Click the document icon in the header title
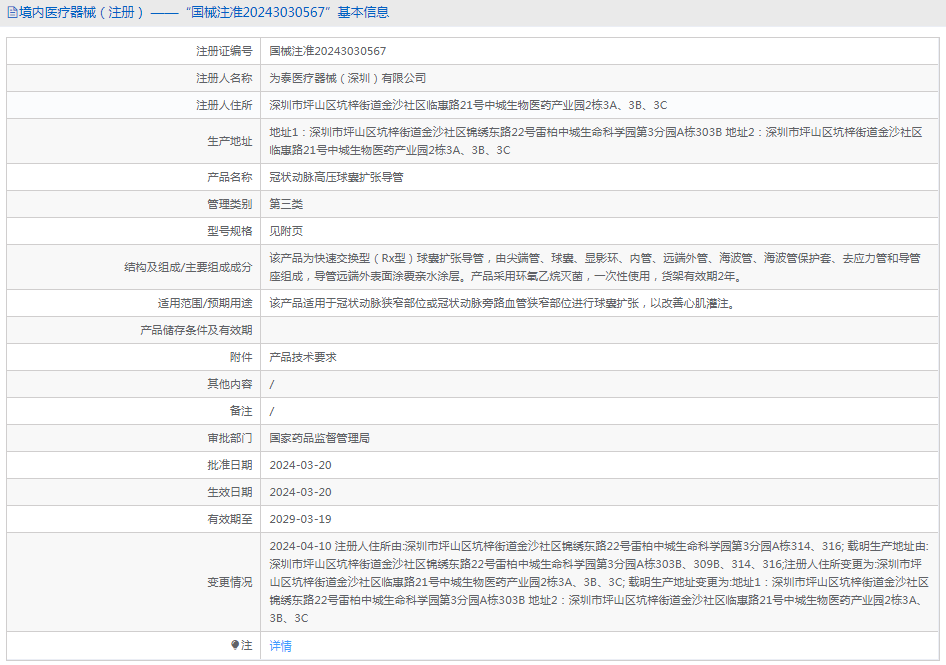The height and width of the screenshot is (665, 946). click(12, 12)
